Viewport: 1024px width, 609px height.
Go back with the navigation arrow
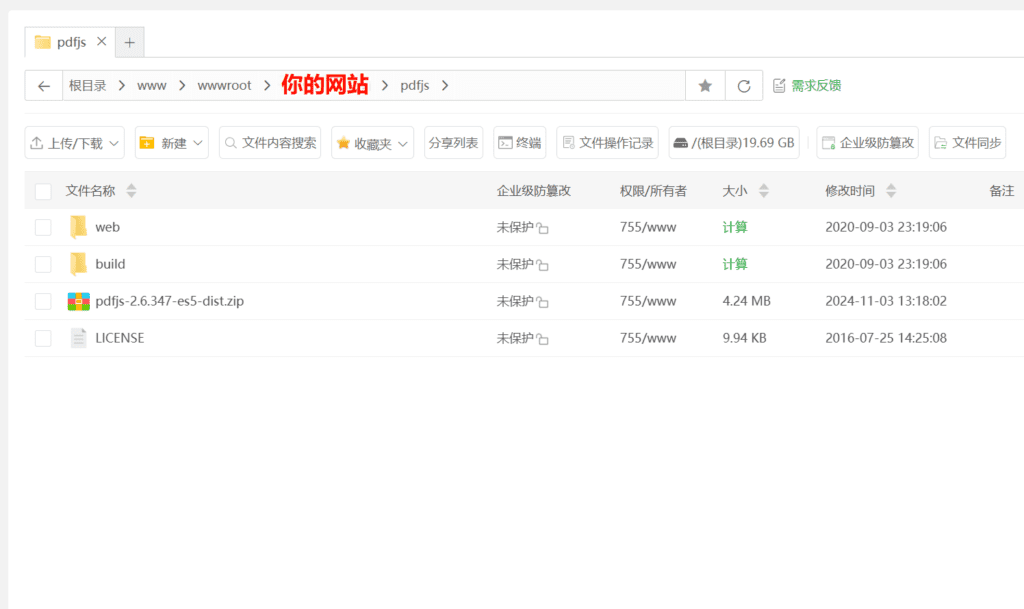(x=43, y=85)
